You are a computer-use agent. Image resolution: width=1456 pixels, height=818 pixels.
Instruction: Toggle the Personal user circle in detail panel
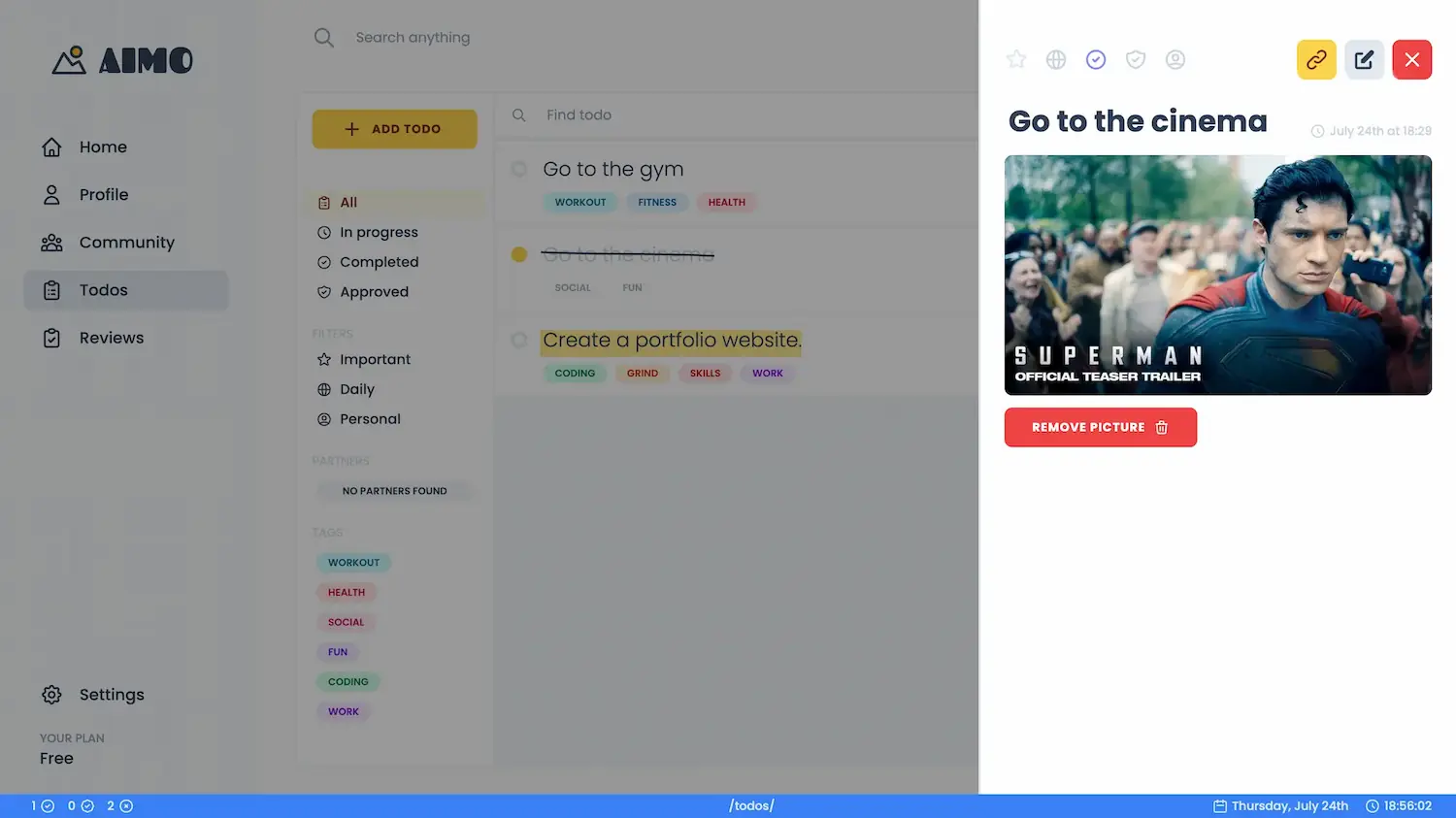coord(1175,60)
